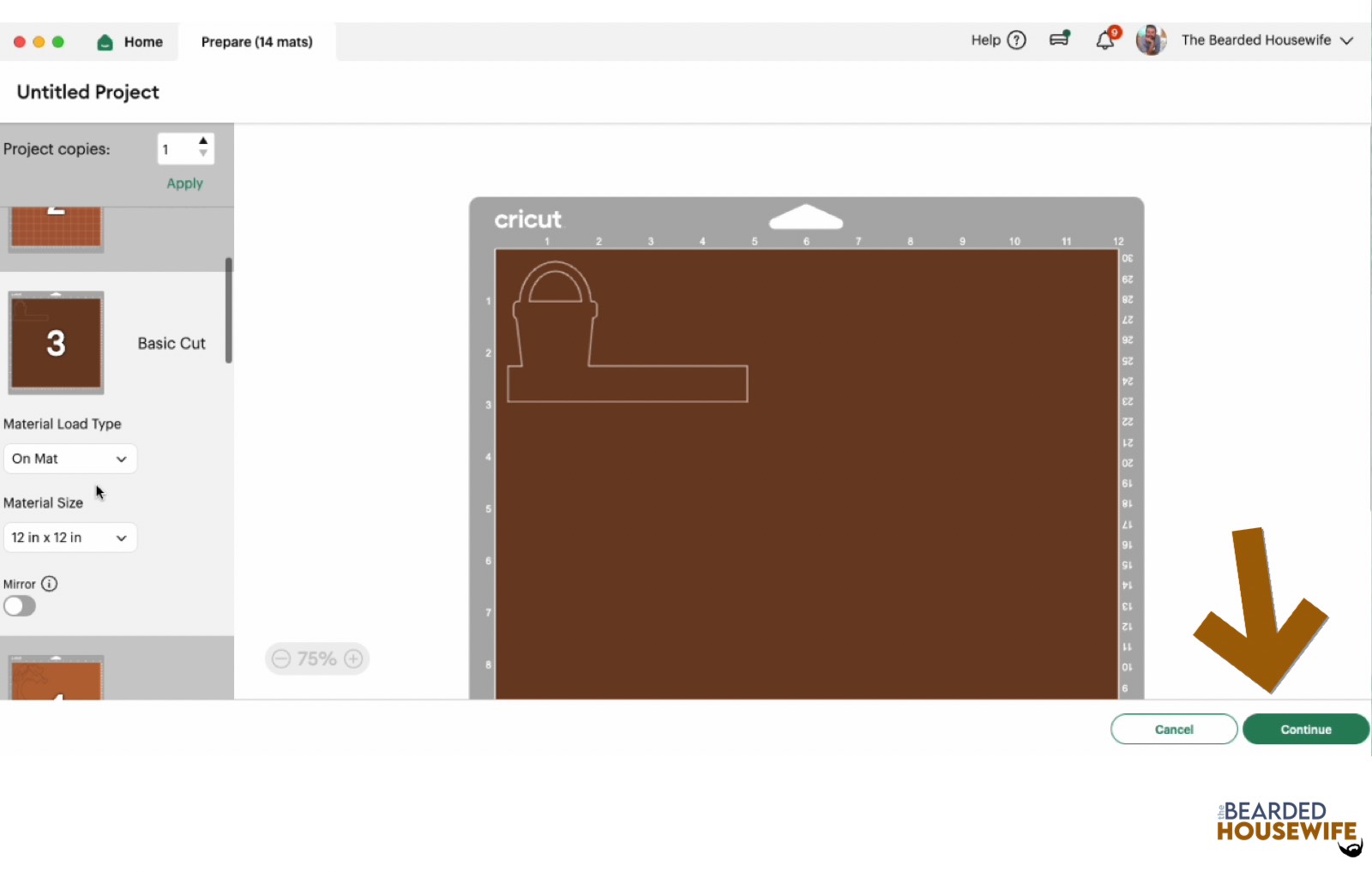Expand The Bearded Housewife account menu

[1346, 40]
